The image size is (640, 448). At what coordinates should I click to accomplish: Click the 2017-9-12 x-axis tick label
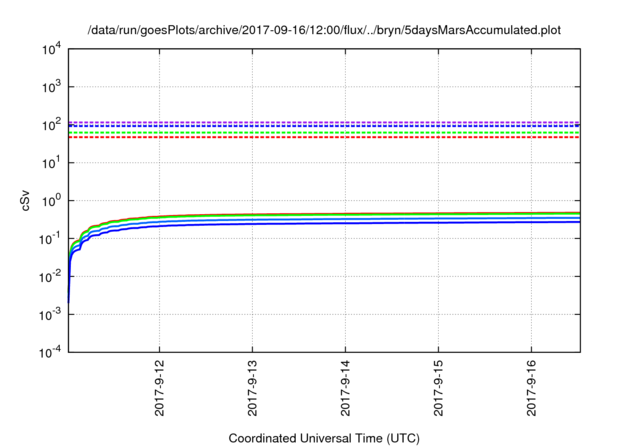pyautogui.click(x=159, y=388)
